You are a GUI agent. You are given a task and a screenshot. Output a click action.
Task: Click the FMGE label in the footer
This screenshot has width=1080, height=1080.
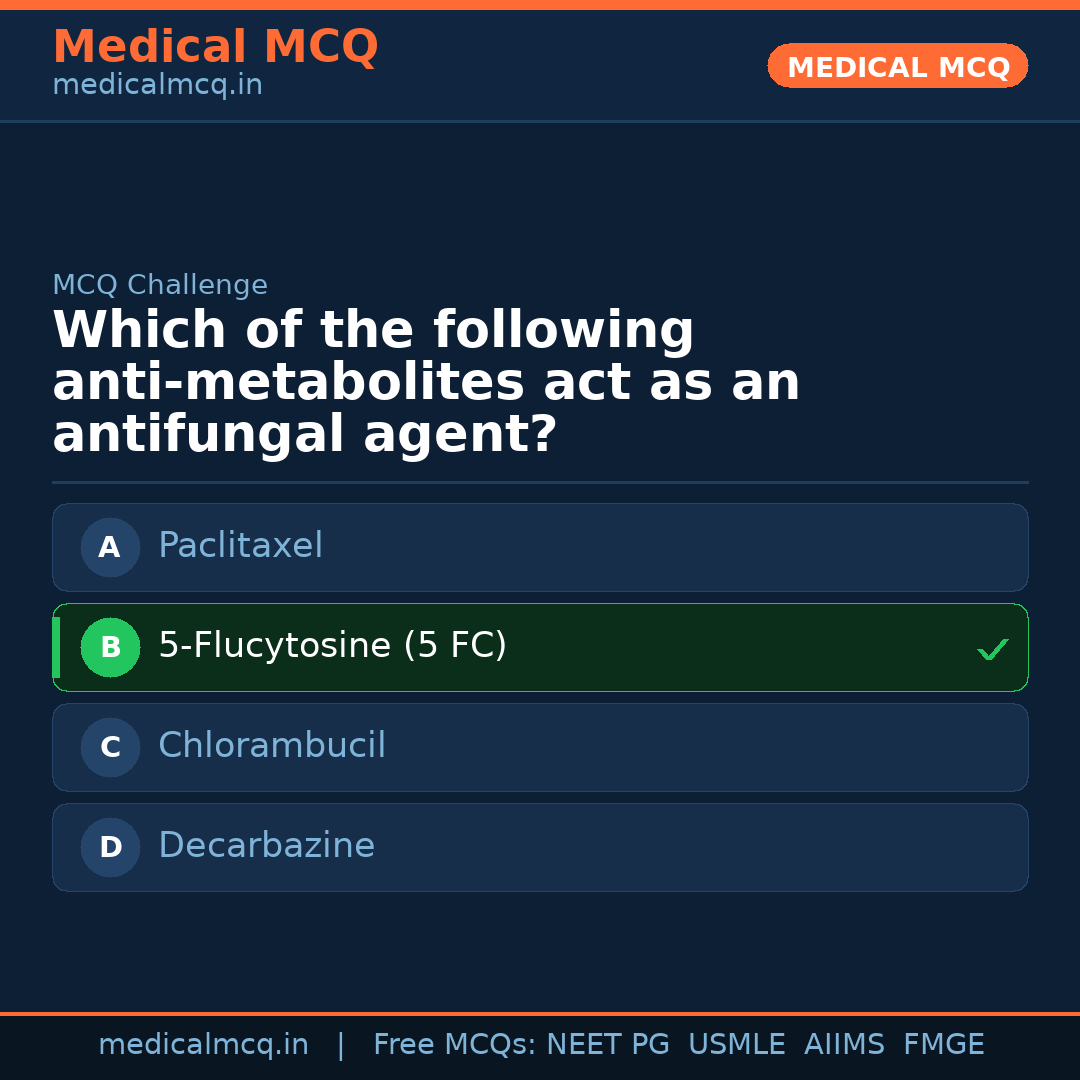[943, 1044]
